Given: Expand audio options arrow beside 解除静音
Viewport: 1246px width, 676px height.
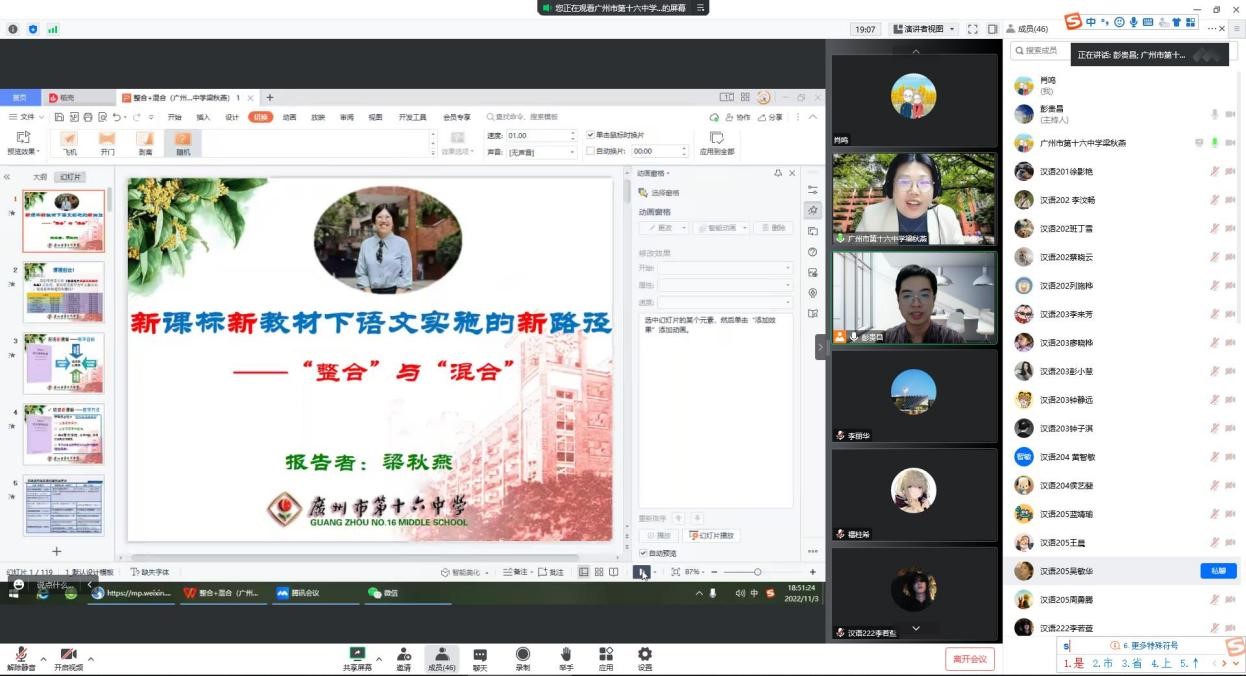Looking at the screenshot, I should coord(43,659).
